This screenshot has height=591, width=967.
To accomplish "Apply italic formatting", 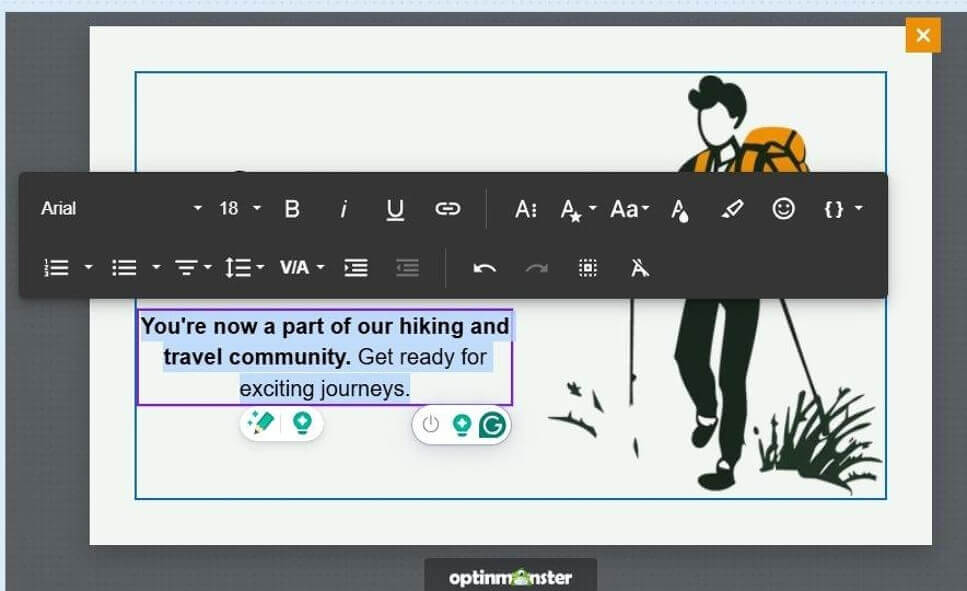I will pos(344,208).
